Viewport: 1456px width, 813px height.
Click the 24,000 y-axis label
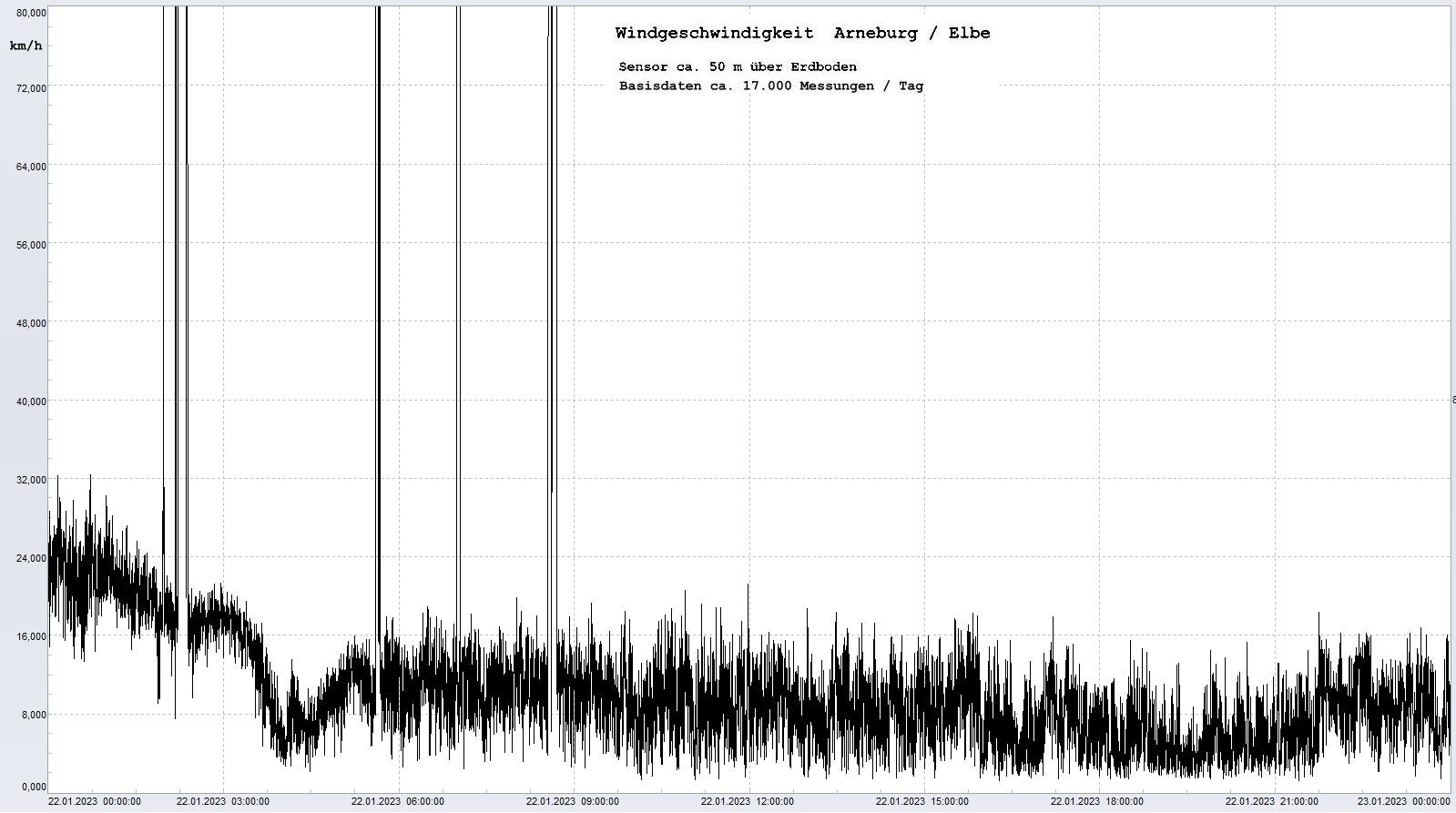tap(31, 558)
